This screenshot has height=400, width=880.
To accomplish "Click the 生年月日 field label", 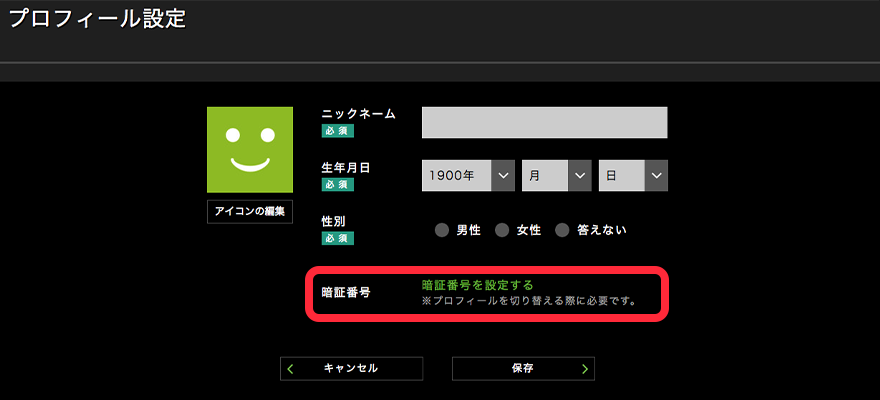I will pyautogui.click(x=346, y=167).
